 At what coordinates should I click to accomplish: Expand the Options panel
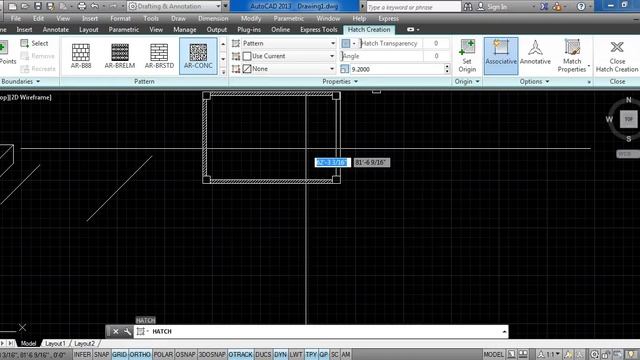(534, 82)
